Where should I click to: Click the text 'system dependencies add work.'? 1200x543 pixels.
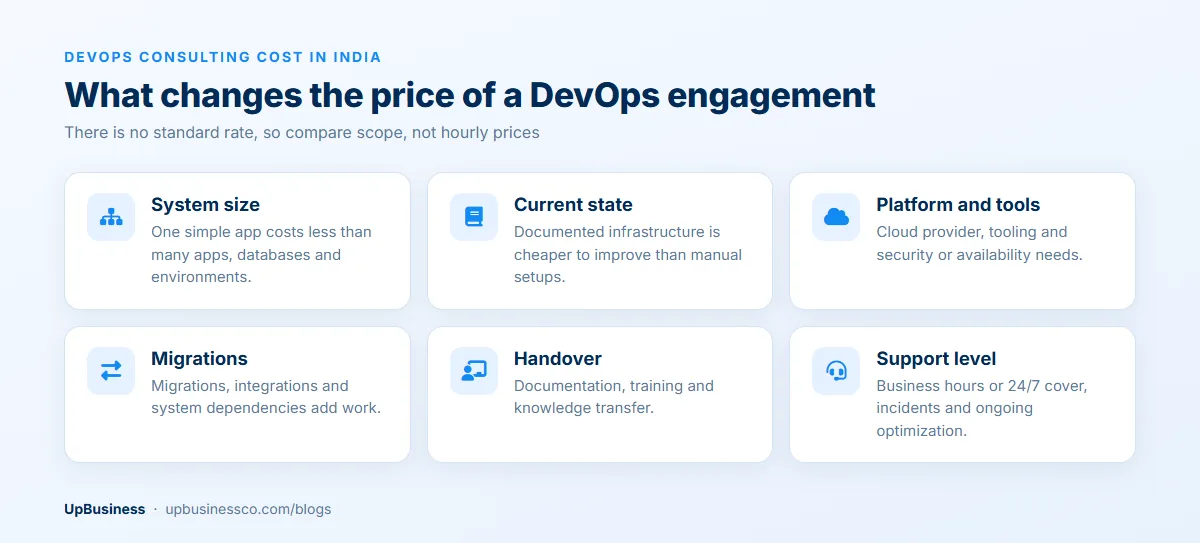pos(266,408)
